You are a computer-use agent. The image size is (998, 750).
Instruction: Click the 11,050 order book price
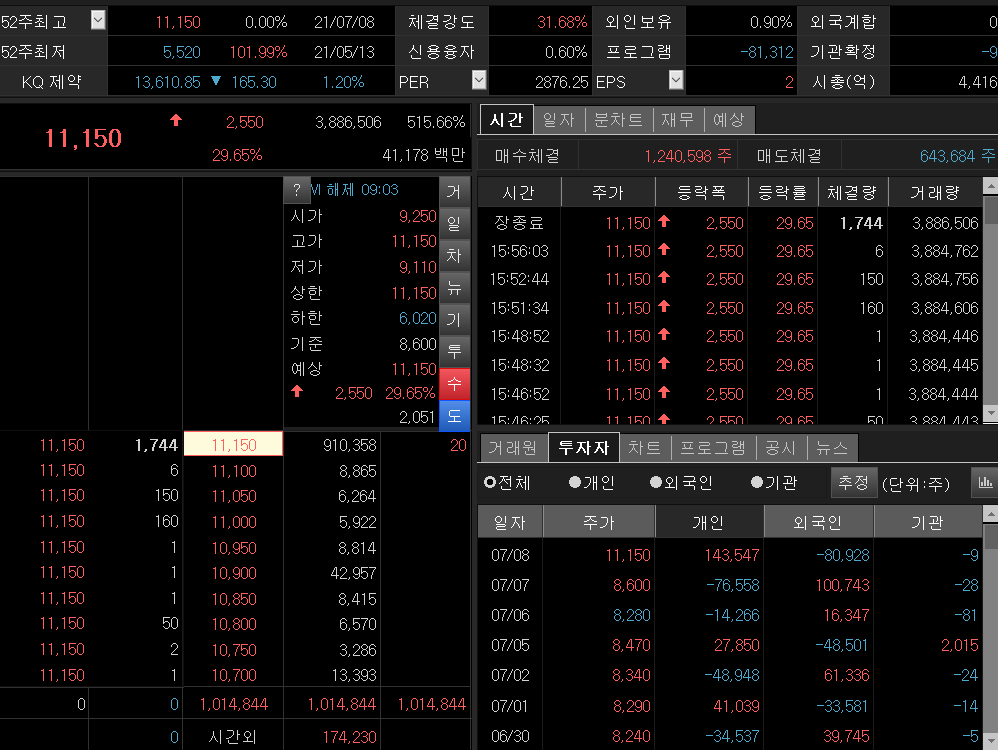click(234, 496)
